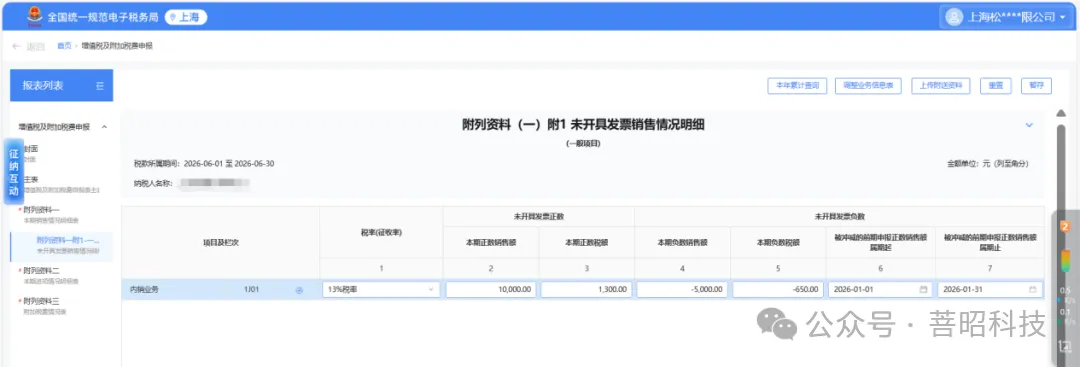Open calendar icon in 2026-01-01 field
Viewport: 1080px width, 367px height.
point(923,290)
